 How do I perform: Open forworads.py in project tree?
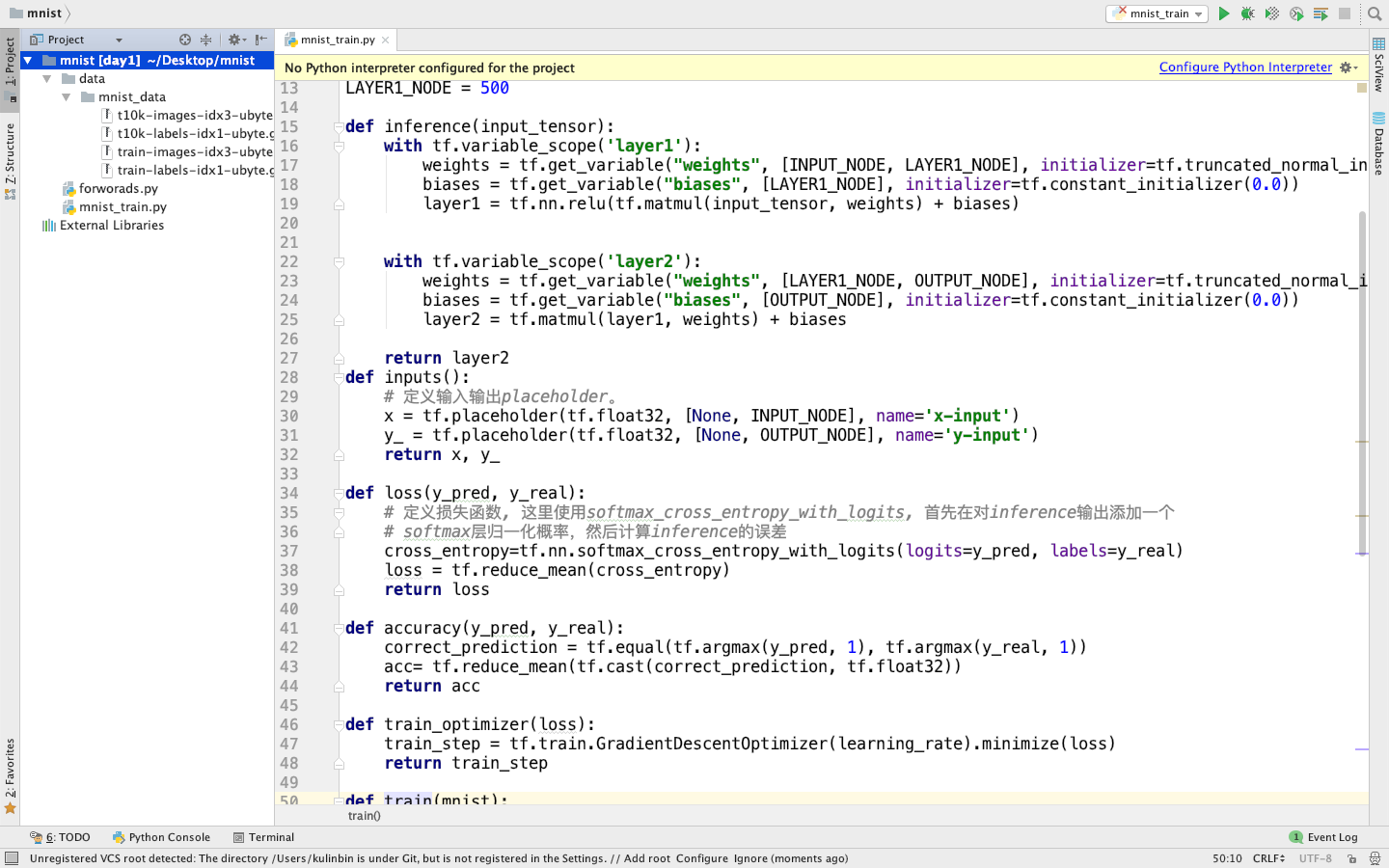point(110,189)
